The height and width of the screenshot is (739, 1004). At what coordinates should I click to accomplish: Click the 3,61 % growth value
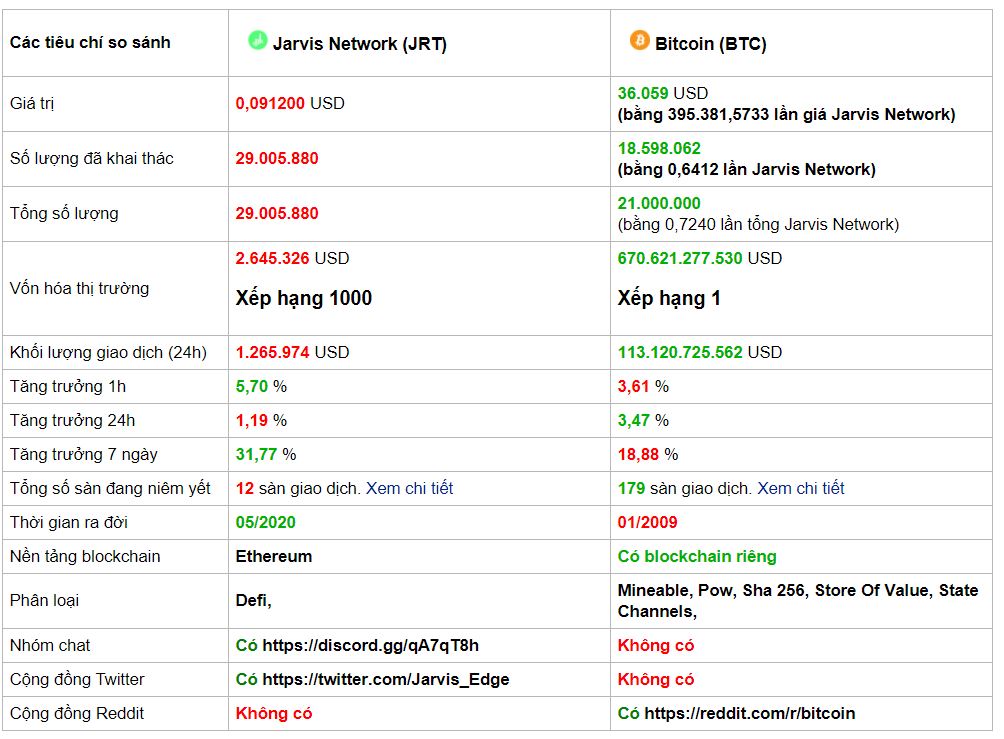(x=643, y=387)
